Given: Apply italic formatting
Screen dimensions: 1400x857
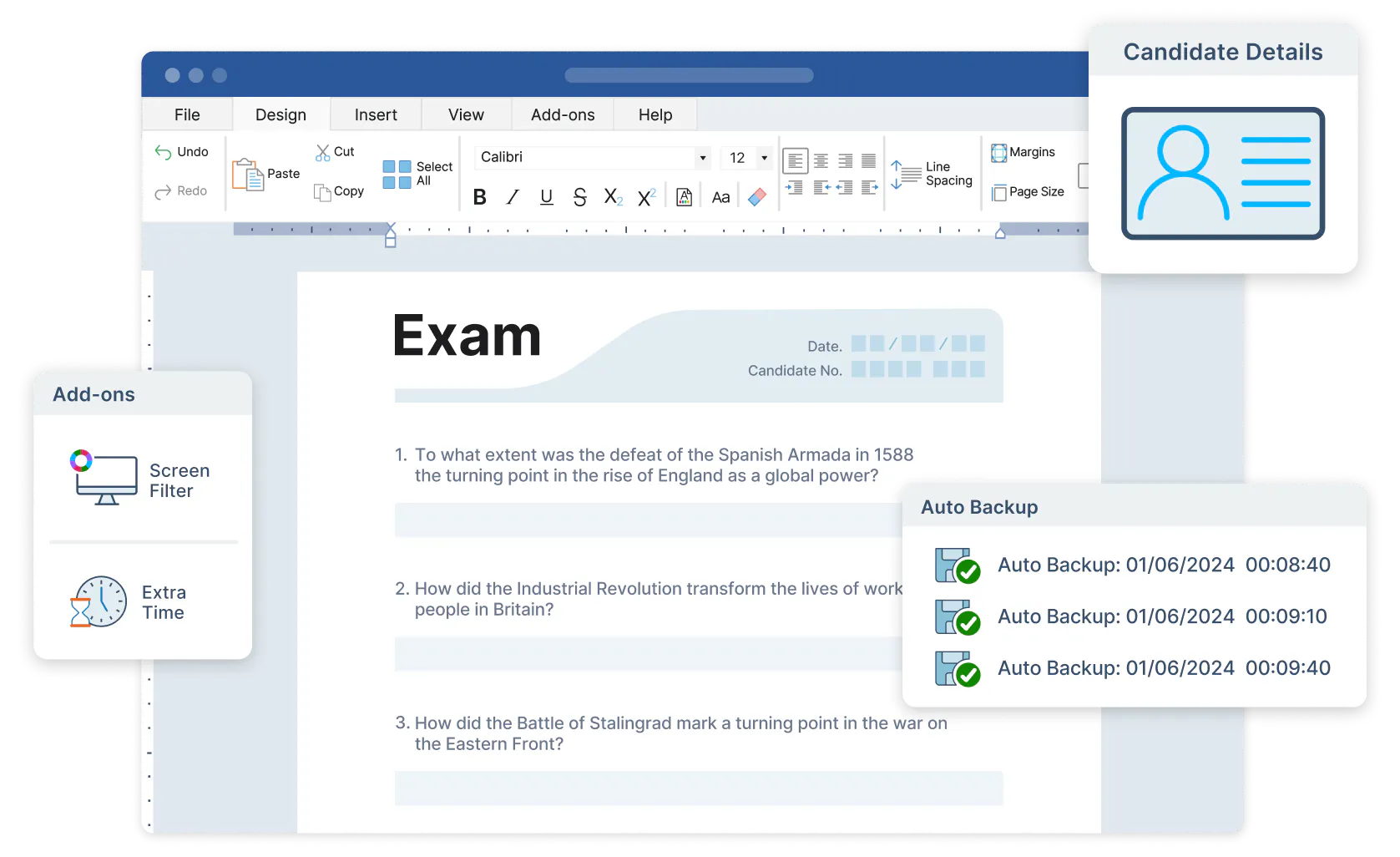Looking at the screenshot, I should pos(513,196).
